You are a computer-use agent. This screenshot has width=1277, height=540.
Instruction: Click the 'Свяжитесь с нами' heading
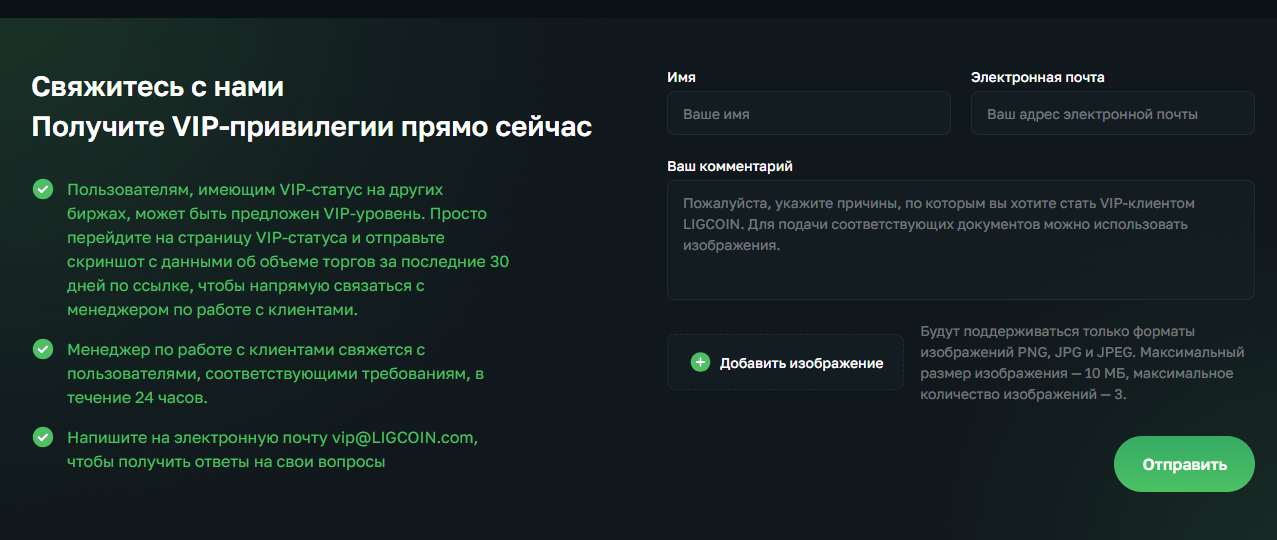pos(158,87)
